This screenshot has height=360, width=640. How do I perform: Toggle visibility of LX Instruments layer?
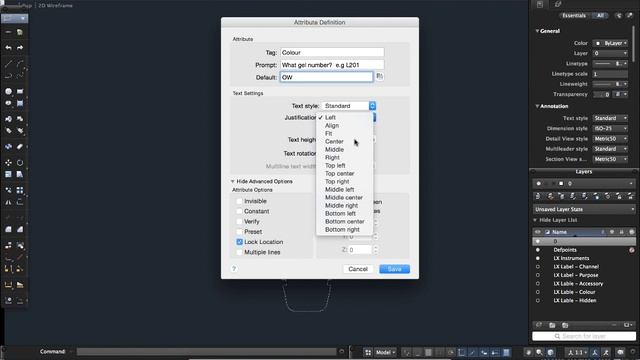coord(538,258)
